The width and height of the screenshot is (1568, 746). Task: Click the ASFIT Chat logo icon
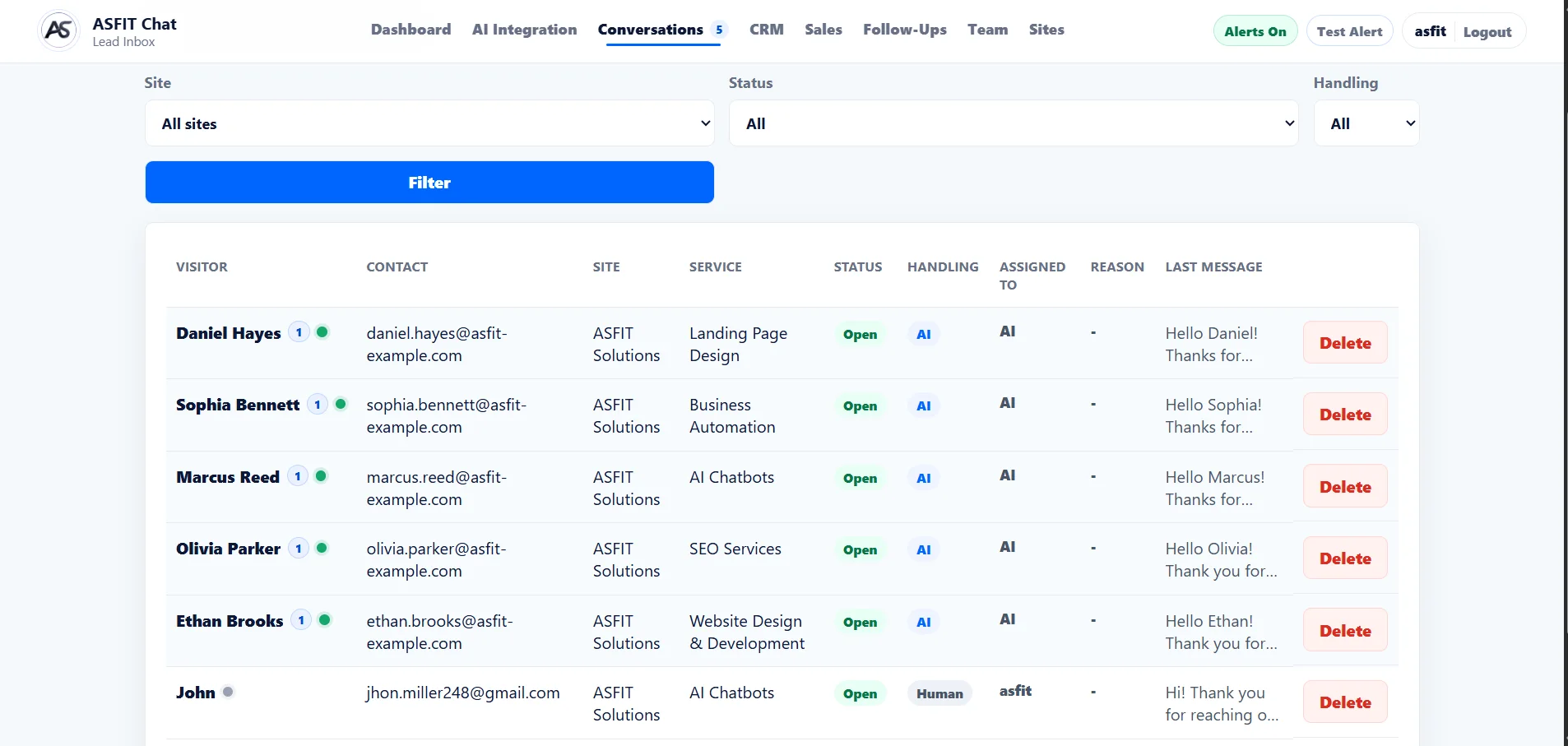(58, 30)
